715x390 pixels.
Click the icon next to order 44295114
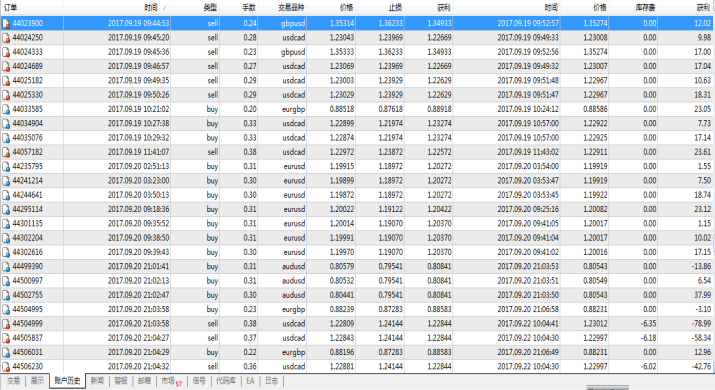[x=6, y=209]
